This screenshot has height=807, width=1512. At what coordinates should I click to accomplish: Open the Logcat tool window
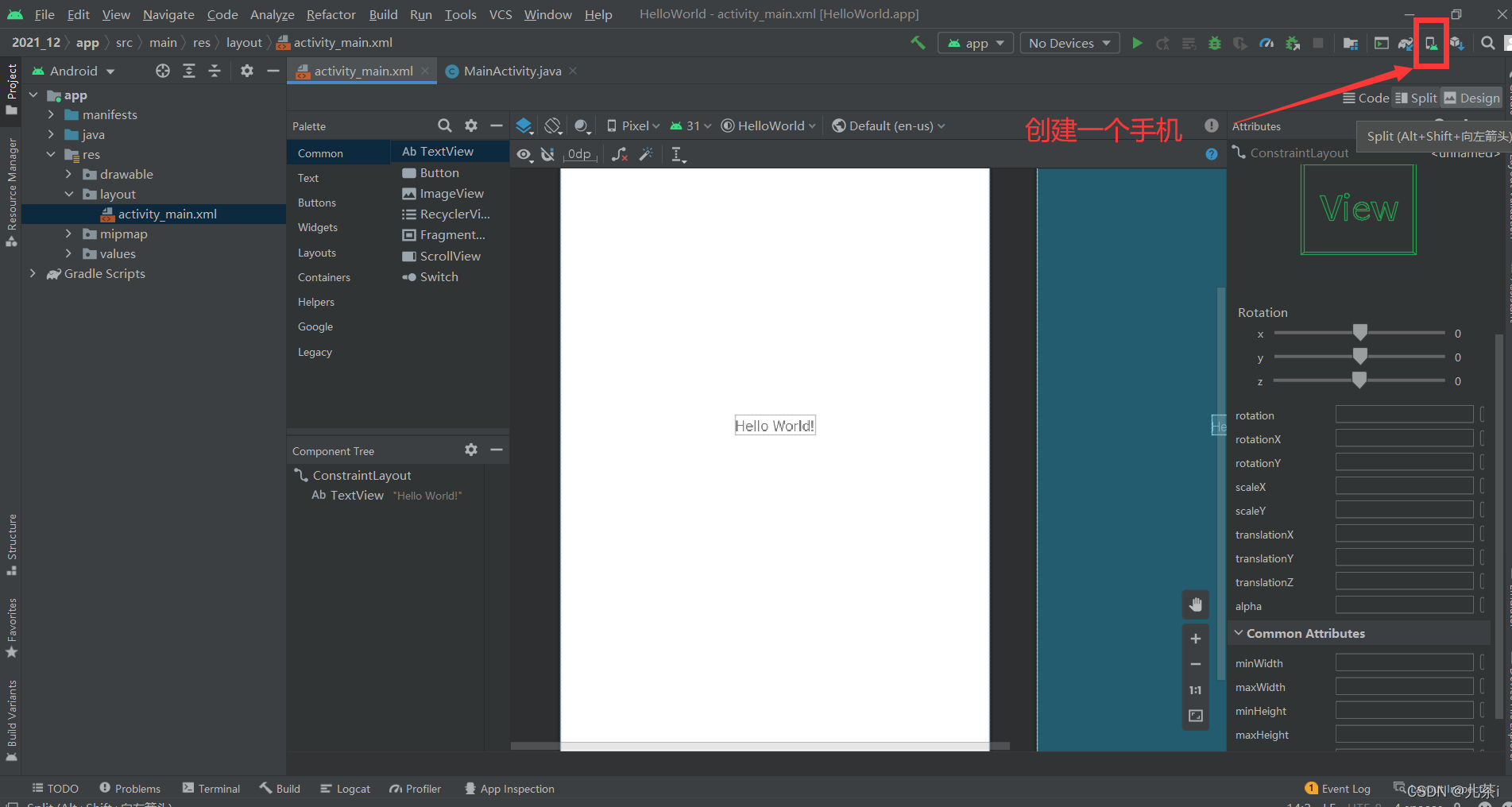346,788
